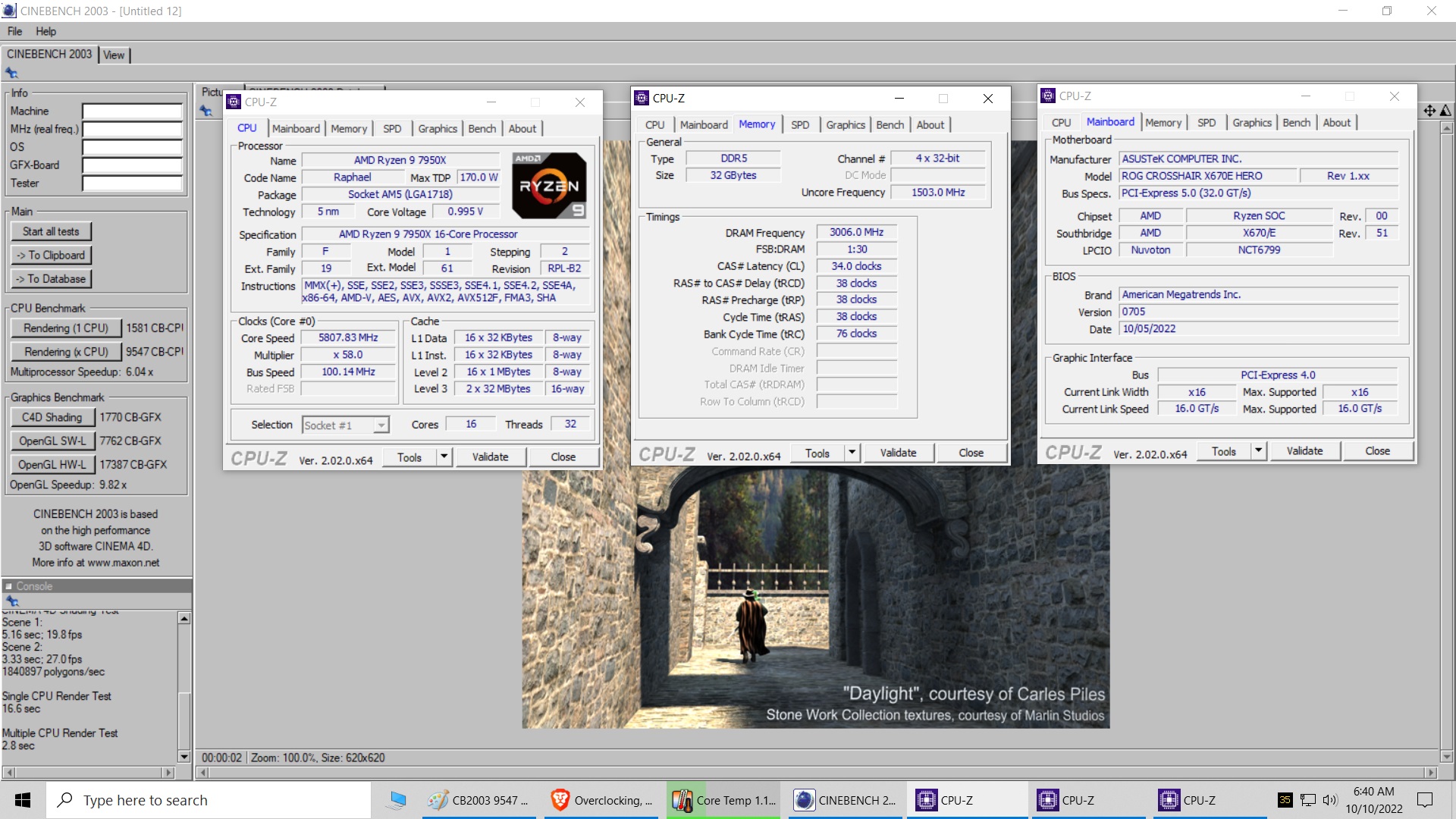Open the third CPU-Z taskbar item
Viewport: 1456px width, 819px height.
click(x=1210, y=800)
